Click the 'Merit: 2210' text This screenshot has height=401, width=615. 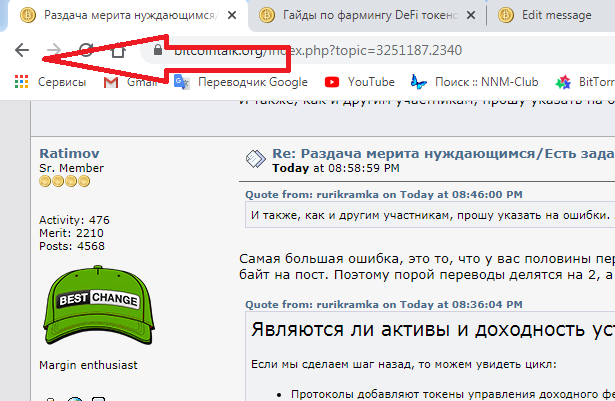[71, 233]
